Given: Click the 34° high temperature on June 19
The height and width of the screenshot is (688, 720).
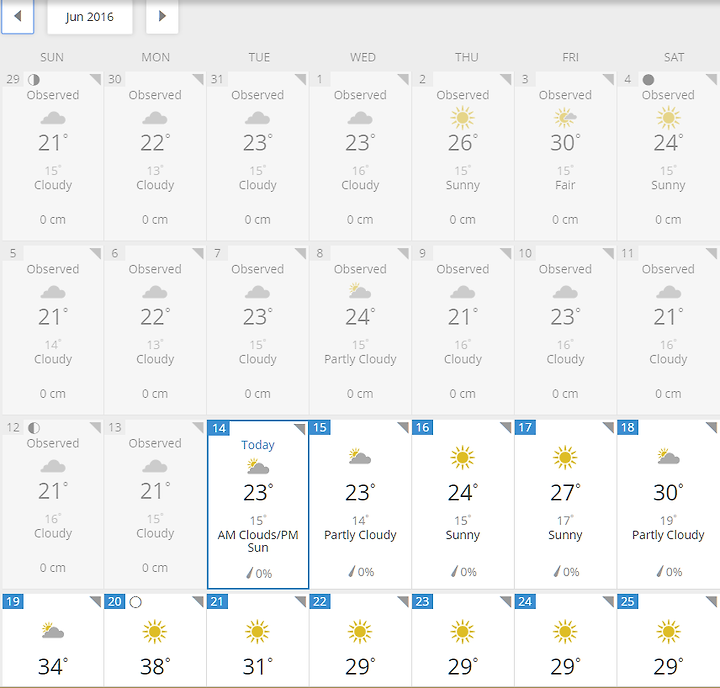Looking at the screenshot, I should 53,666.
